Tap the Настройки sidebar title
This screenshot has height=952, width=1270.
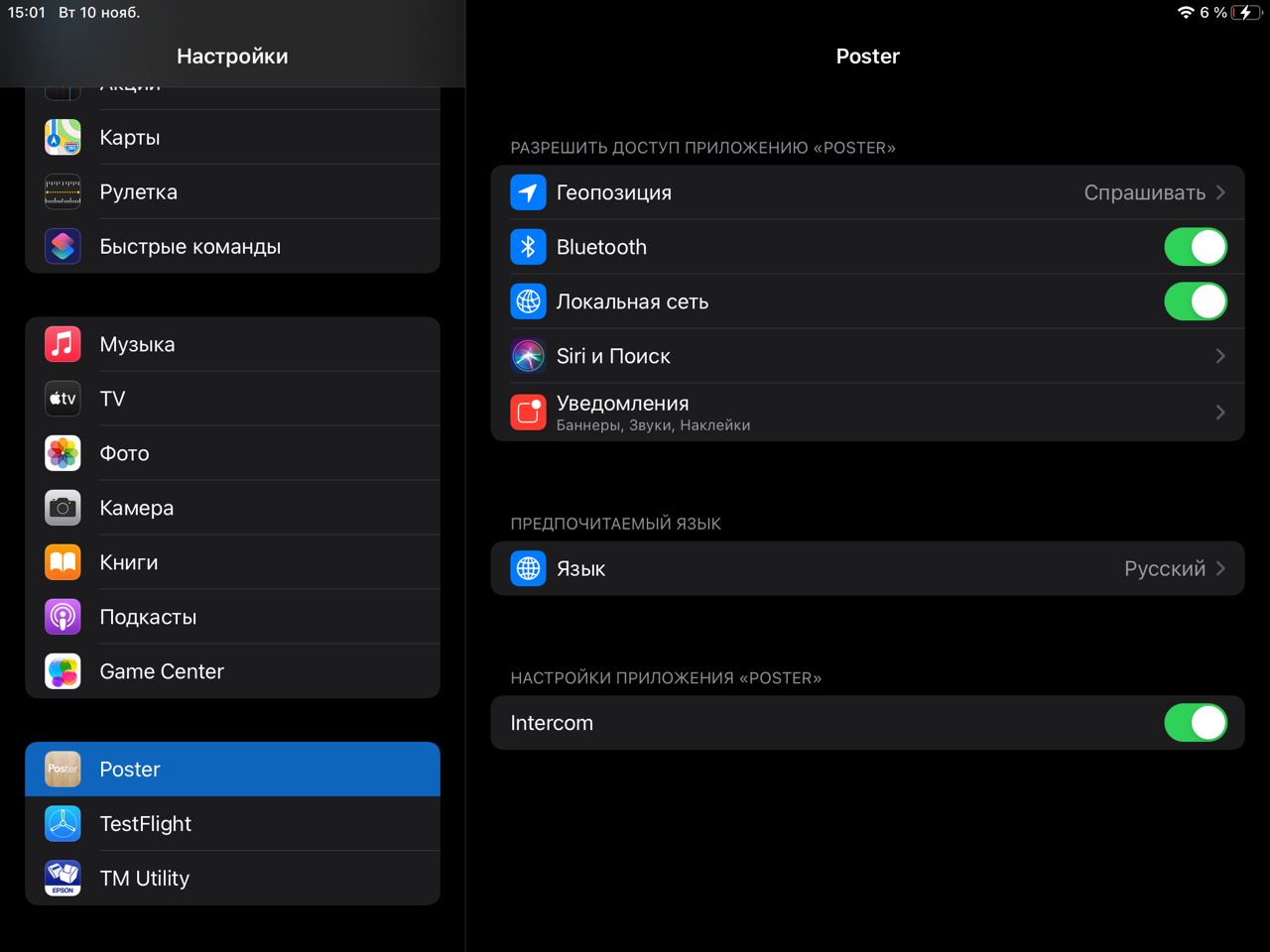tap(232, 57)
